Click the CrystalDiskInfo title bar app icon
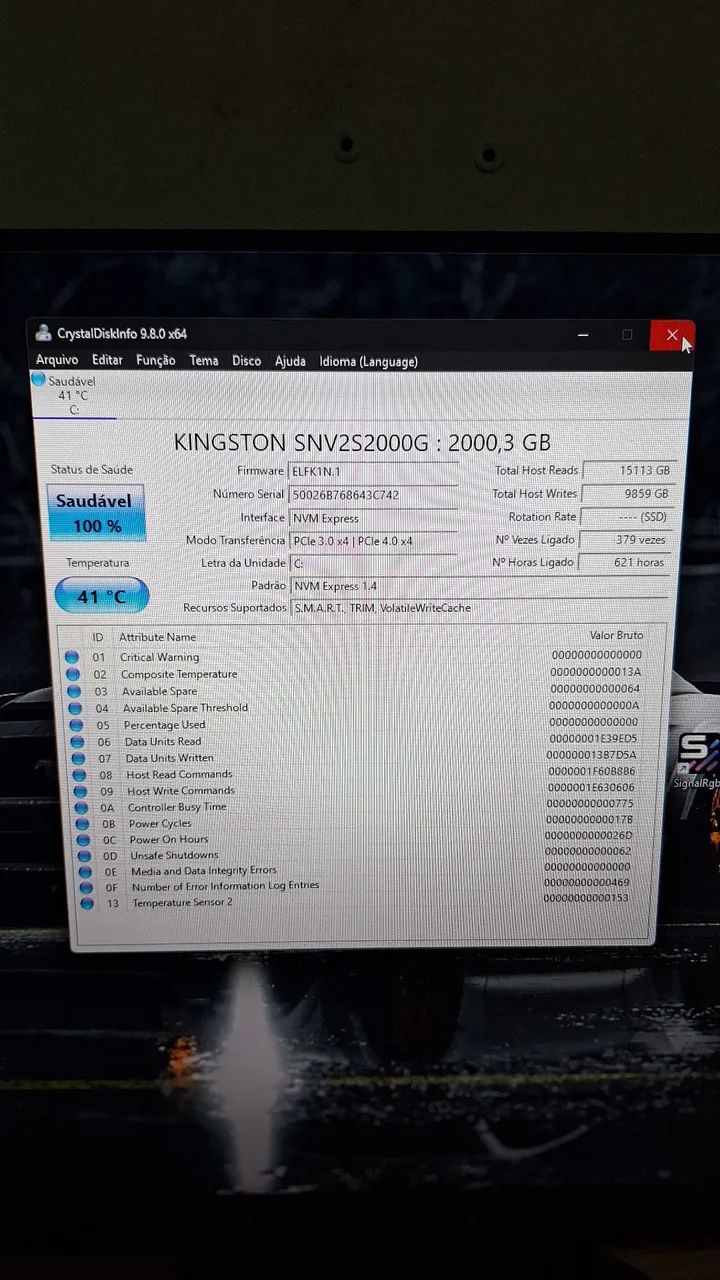 [43, 333]
